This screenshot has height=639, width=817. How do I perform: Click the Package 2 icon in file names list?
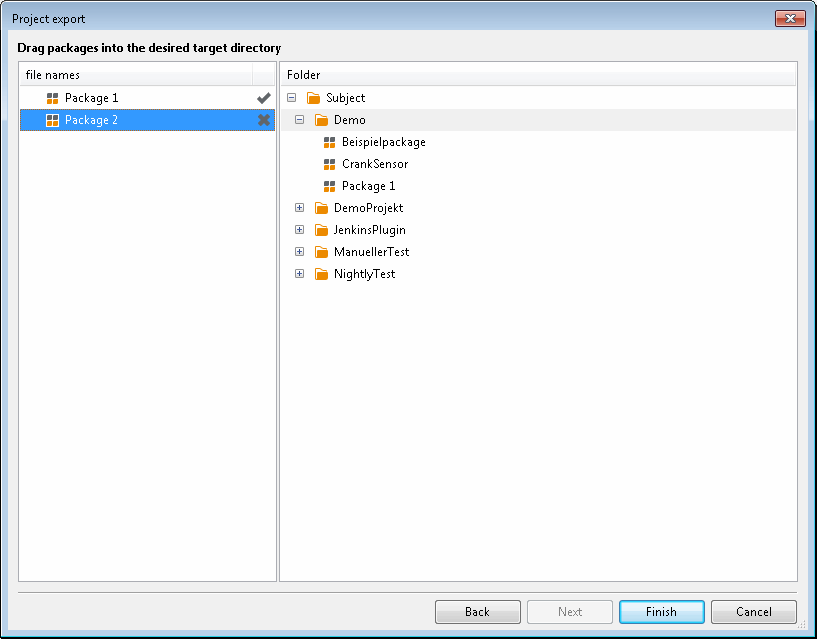pos(52,120)
